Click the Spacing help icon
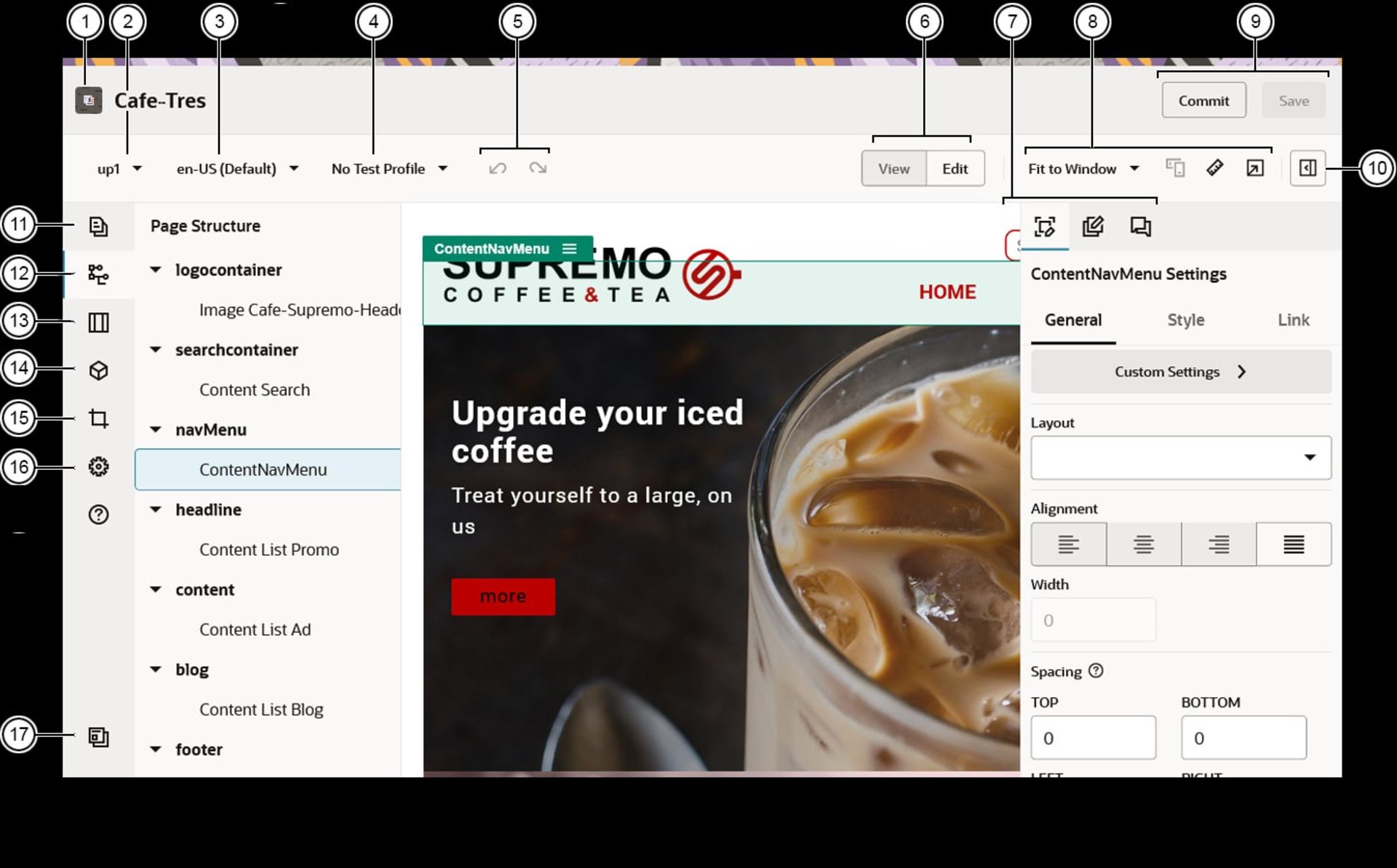The height and width of the screenshot is (868, 1397). (x=1096, y=671)
